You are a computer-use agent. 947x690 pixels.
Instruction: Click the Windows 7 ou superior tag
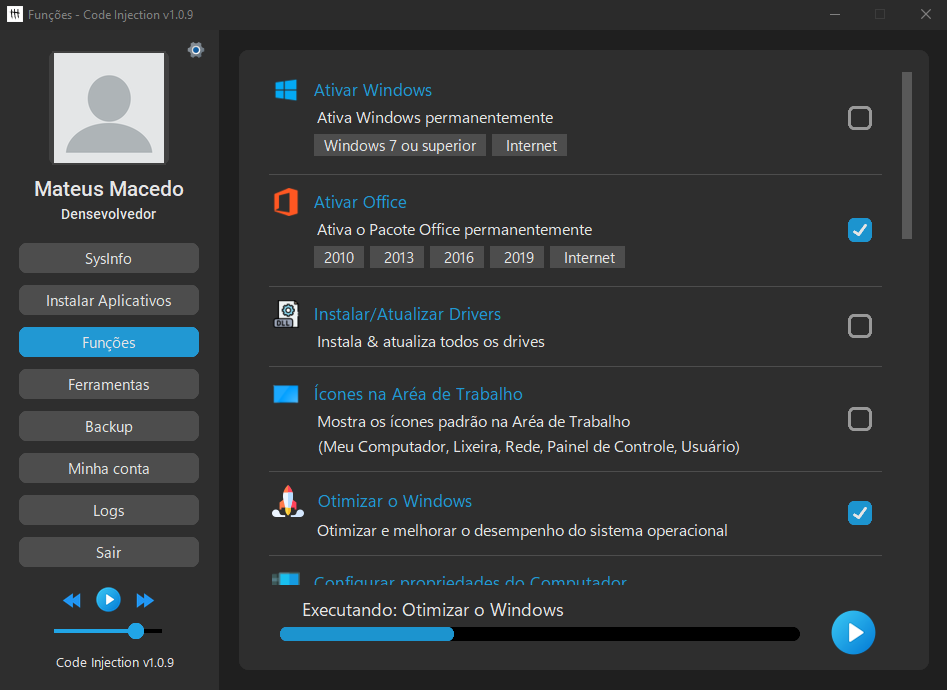click(400, 146)
